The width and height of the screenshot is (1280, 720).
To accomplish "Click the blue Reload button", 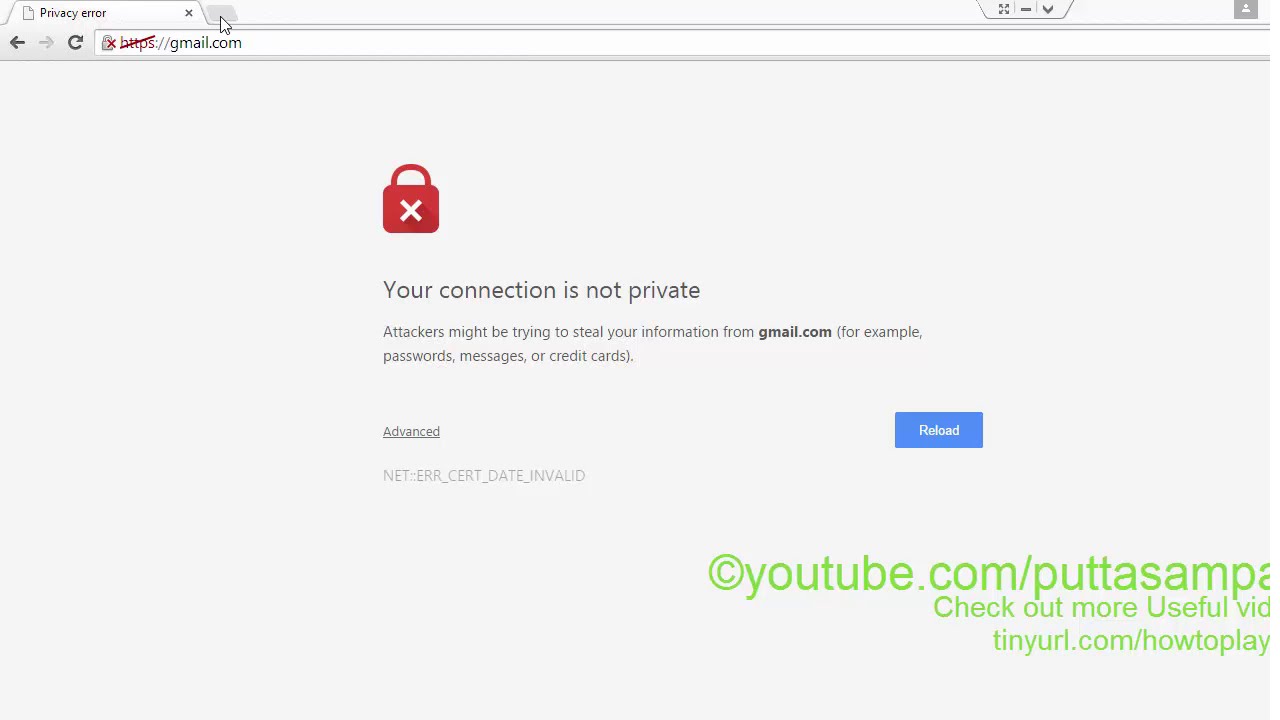I will tap(939, 430).
